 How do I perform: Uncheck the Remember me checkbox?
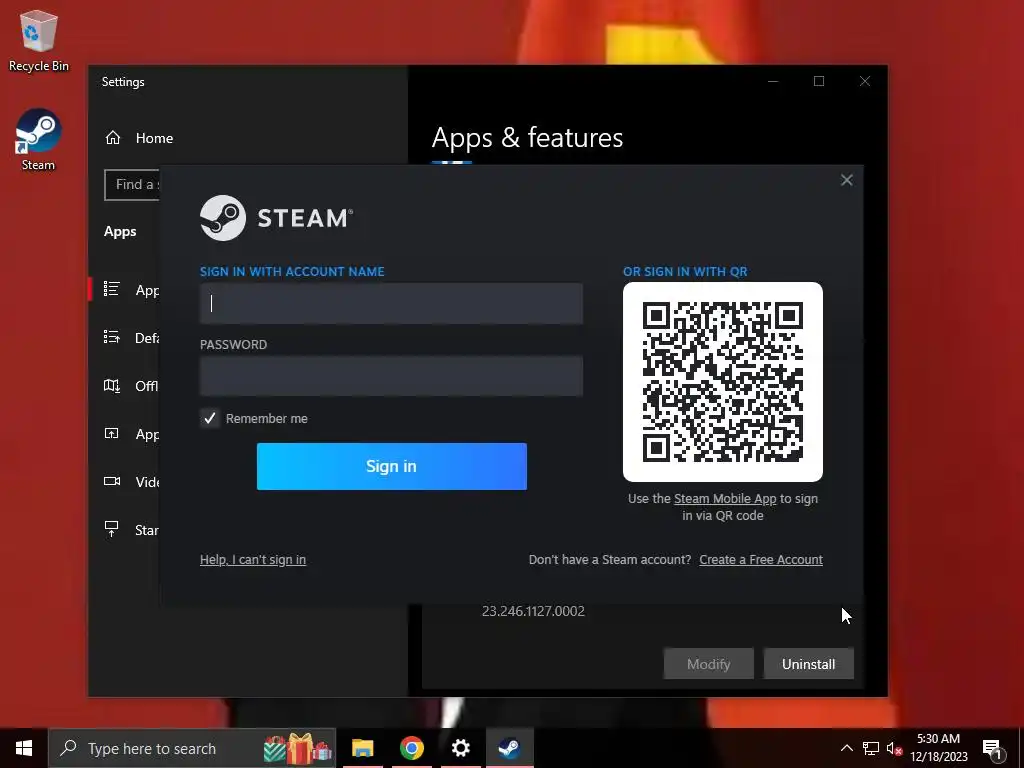[x=210, y=419]
